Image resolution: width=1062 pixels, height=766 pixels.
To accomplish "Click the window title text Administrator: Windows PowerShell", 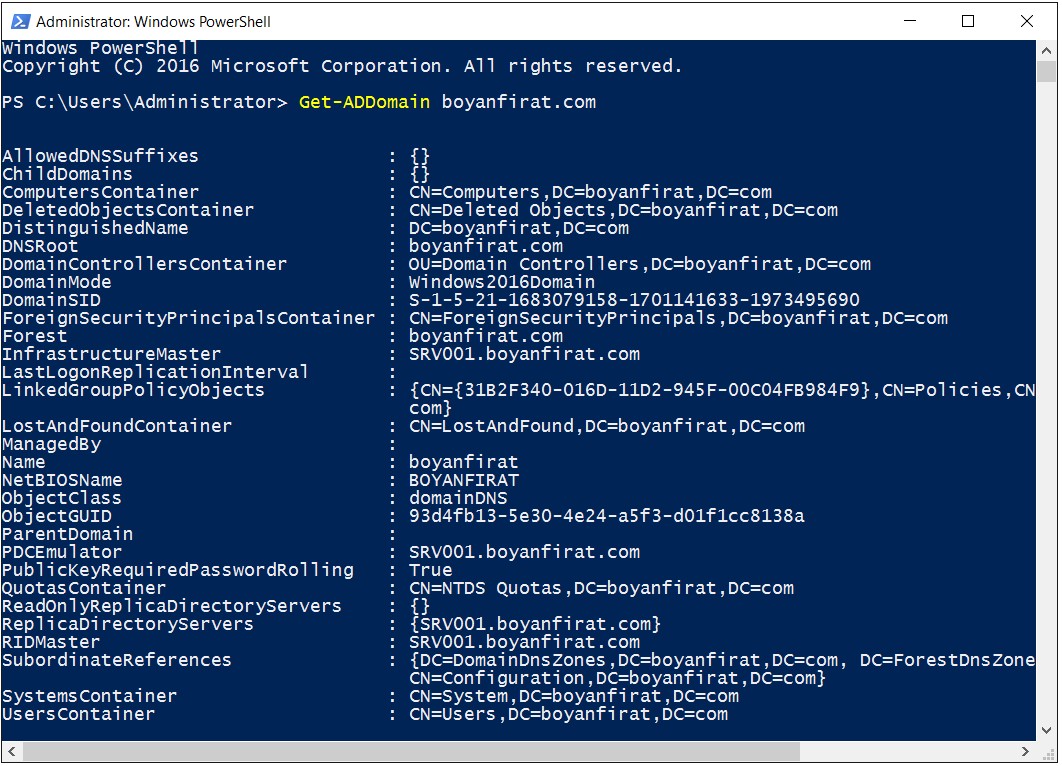I will pyautogui.click(x=153, y=22).
